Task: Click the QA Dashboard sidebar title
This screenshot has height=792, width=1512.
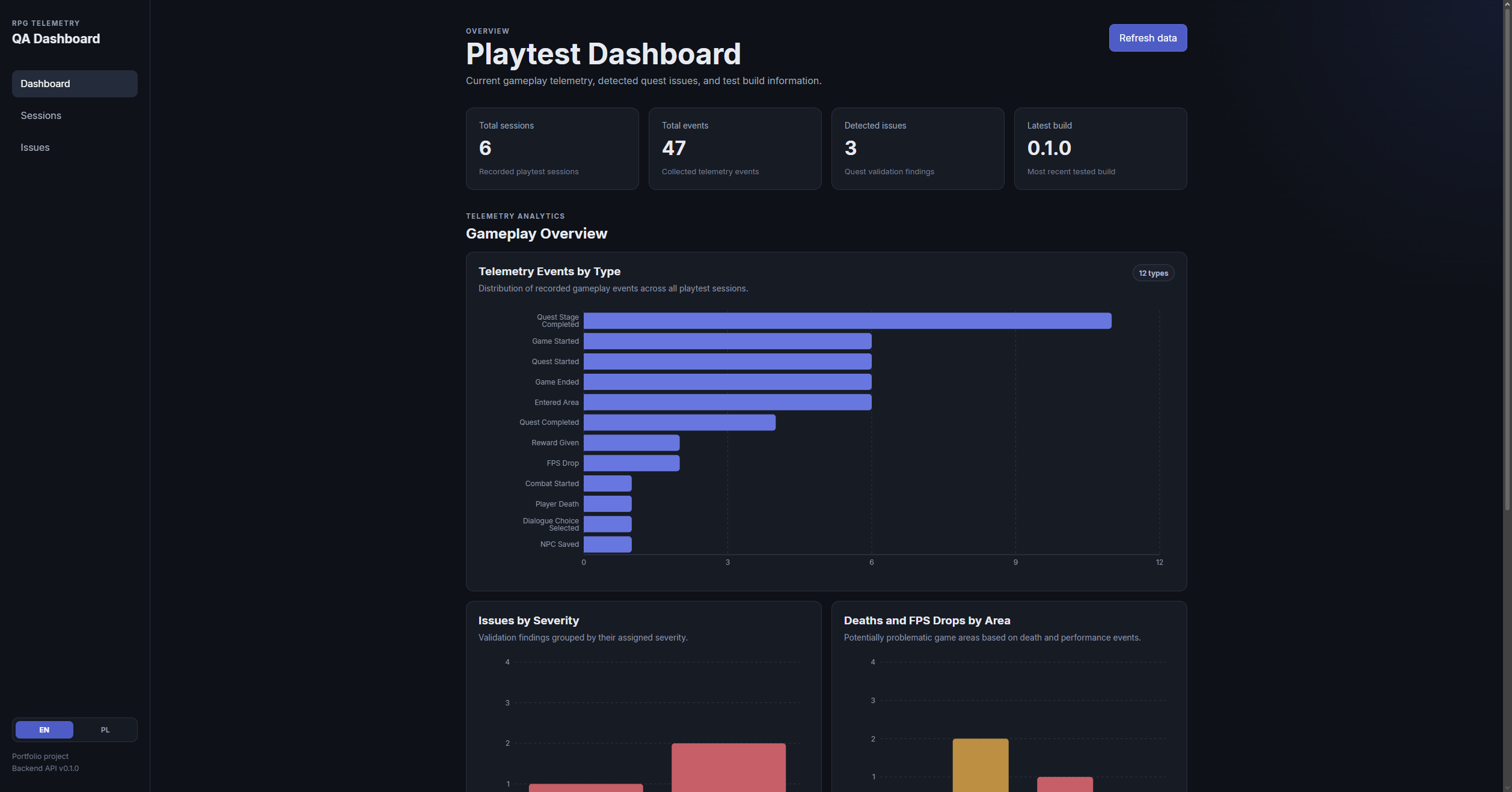Action: coord(56,39)
